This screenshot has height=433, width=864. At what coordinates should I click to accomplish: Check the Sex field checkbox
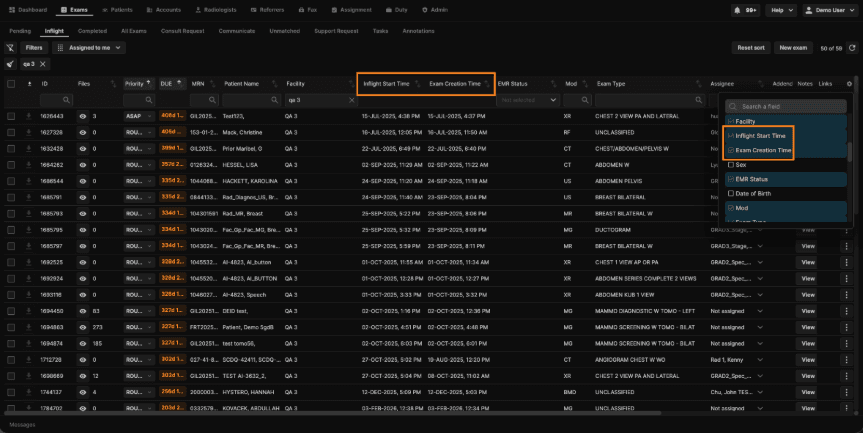point(731,165)
